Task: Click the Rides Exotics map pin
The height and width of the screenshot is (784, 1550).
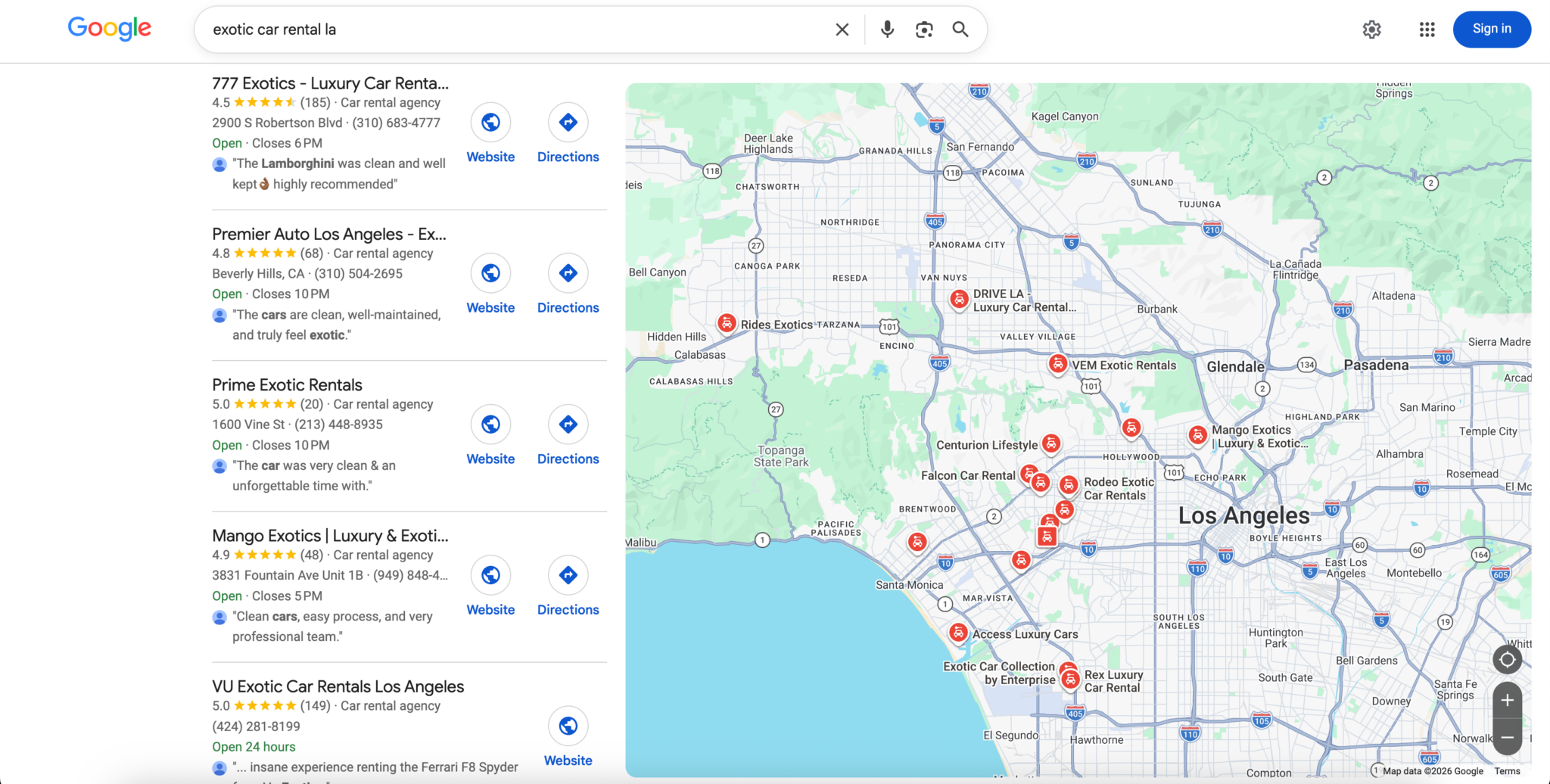Action: pyautogui.click(x=727, y=323)
